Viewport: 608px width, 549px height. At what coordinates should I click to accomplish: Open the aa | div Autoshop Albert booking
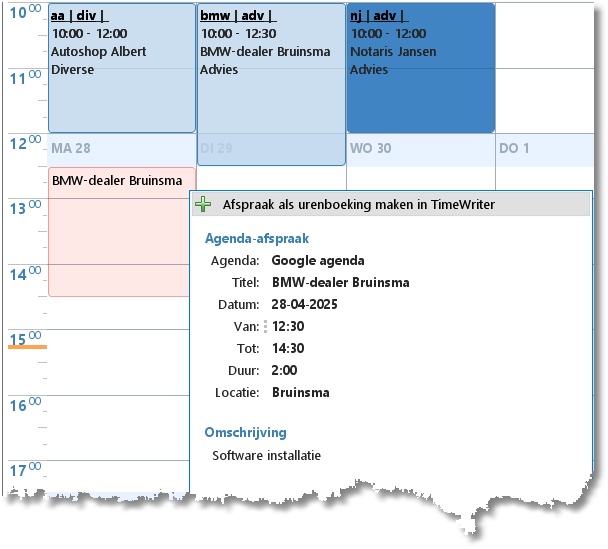click(122, 68)
